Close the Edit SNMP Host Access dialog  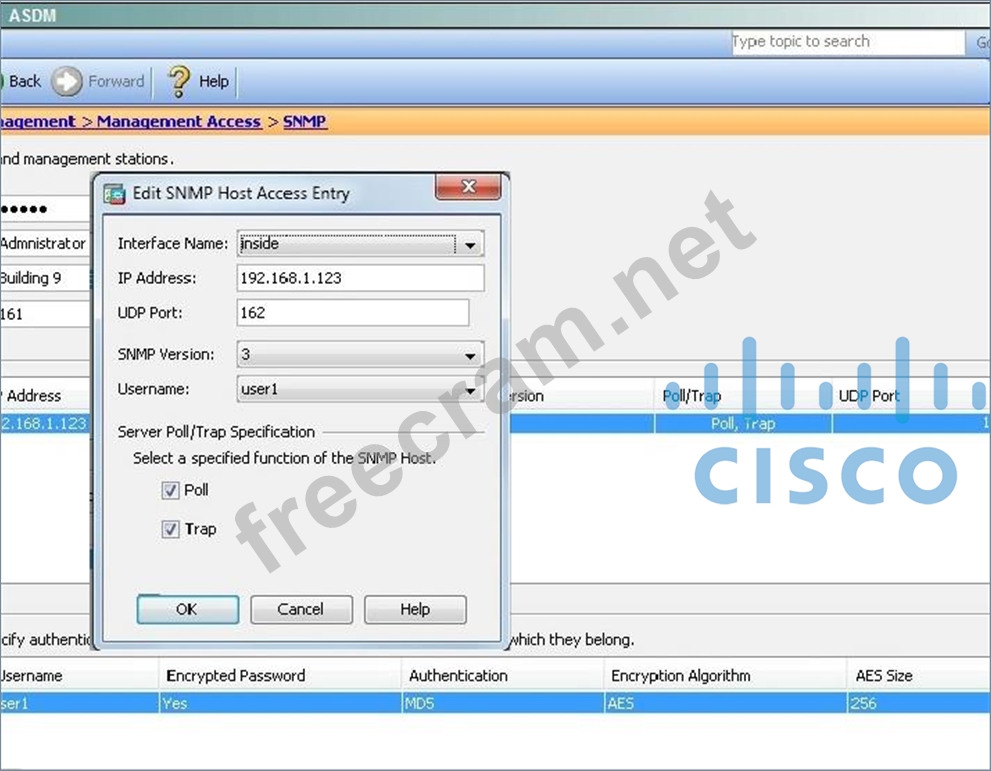tap(468, 187)
